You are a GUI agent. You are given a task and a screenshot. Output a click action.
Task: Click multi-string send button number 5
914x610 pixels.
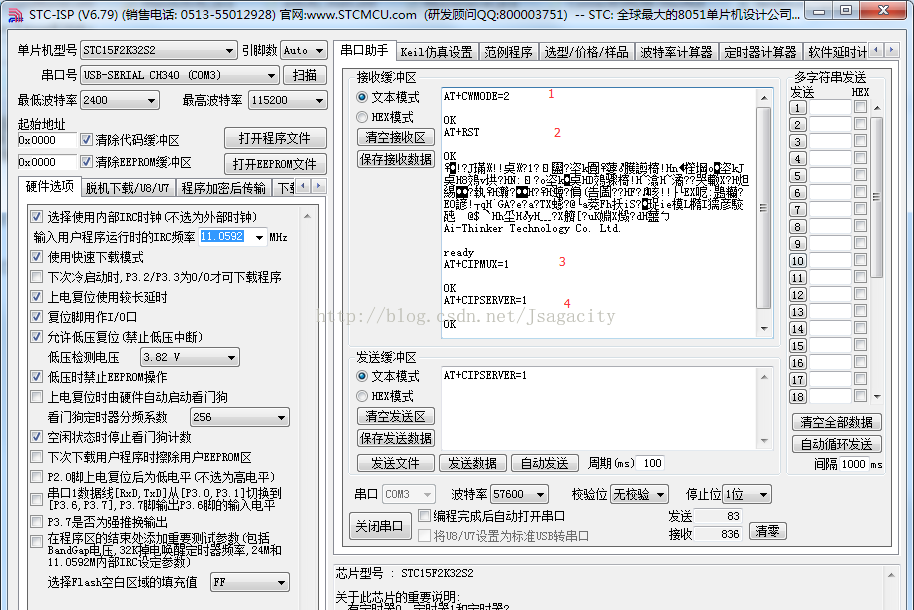tap(797, 176)
